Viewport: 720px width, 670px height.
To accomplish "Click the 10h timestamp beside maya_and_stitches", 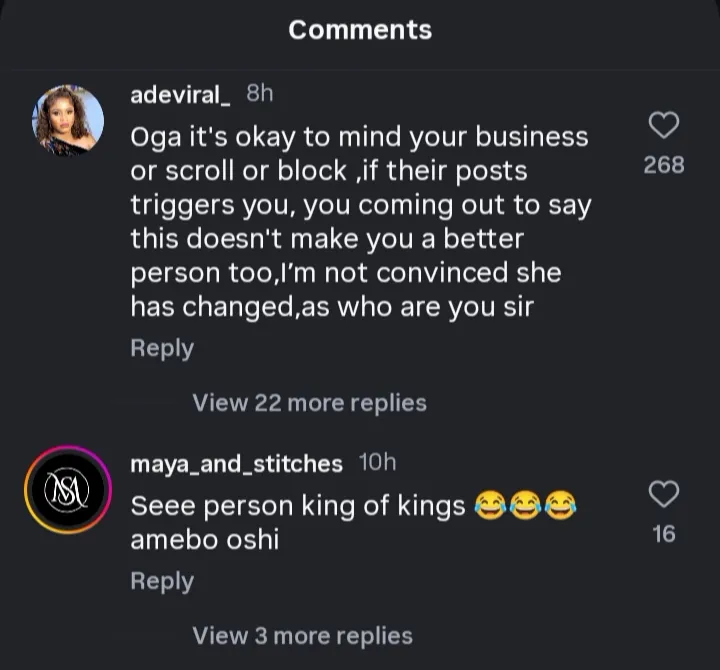I will [x=377, y=462].
